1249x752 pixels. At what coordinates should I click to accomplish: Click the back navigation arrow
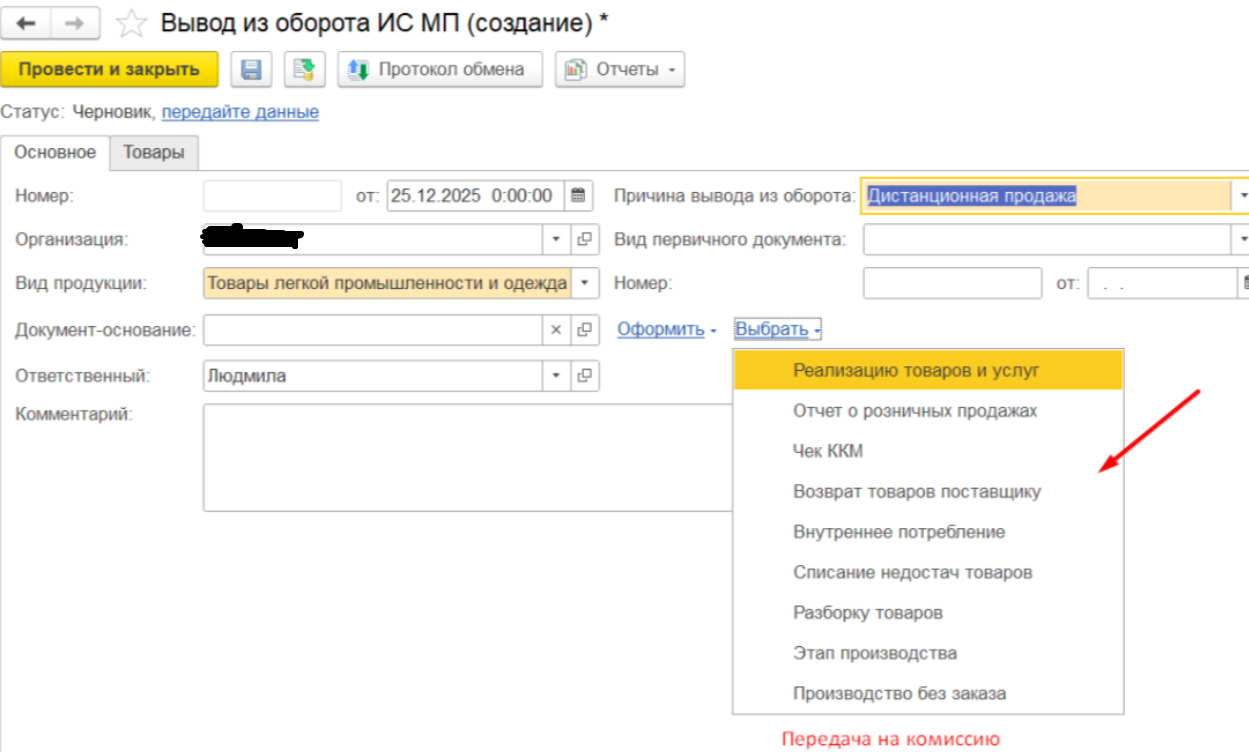pos(27,23)
